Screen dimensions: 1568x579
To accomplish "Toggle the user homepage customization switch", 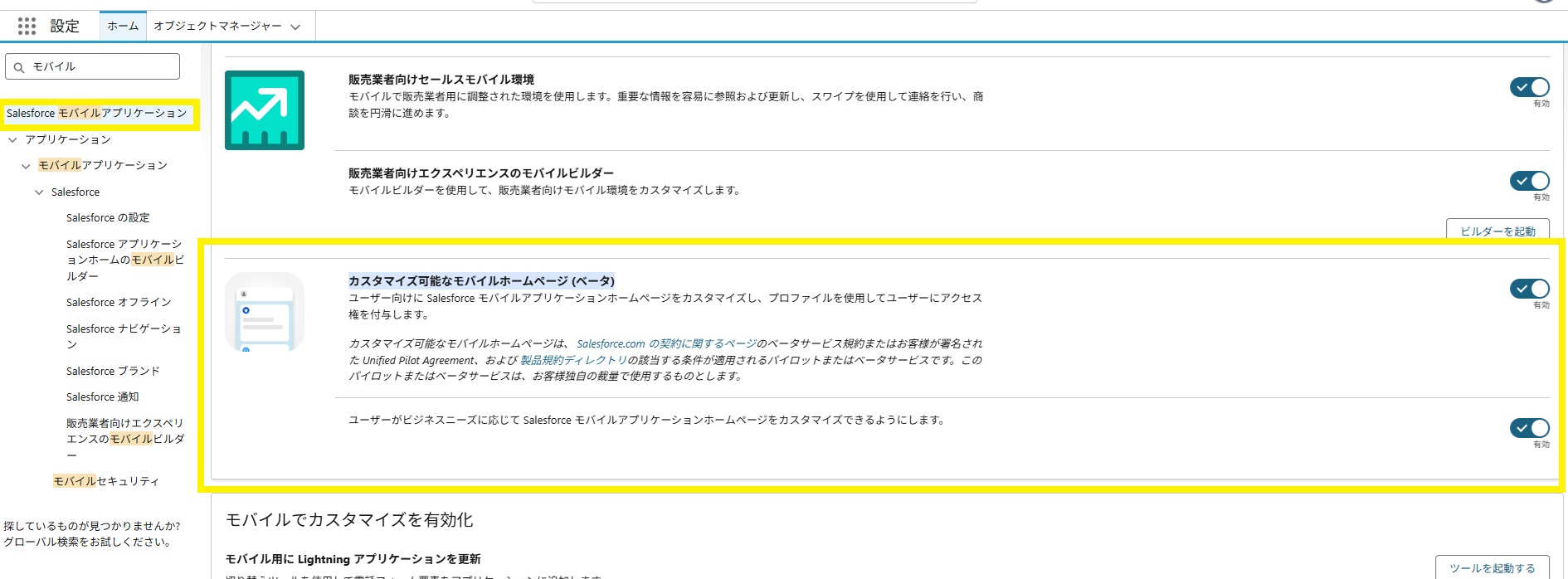I will [1529, 428].
